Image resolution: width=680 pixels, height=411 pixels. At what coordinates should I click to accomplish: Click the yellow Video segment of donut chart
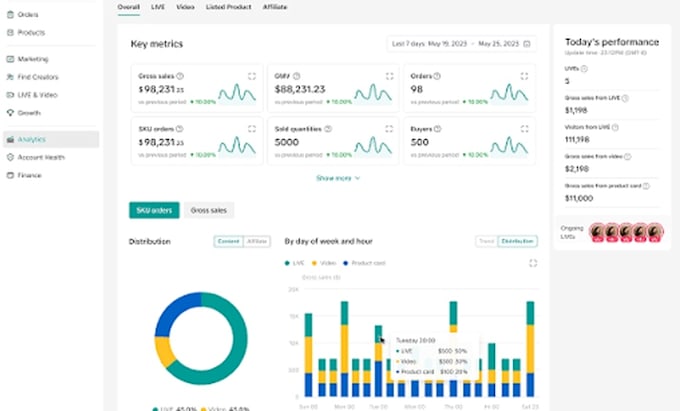[165, 351]
